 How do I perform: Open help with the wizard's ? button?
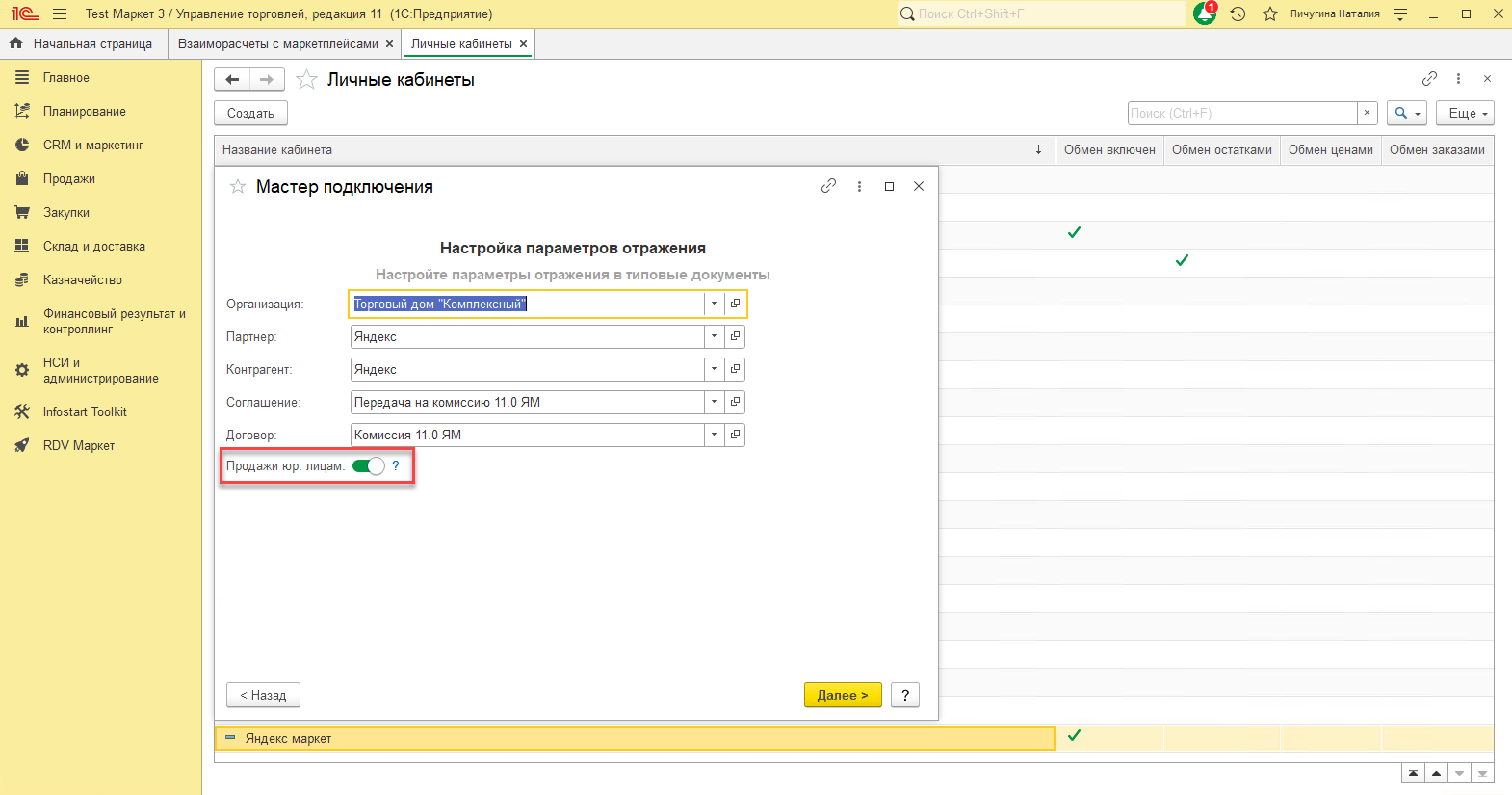point(905,695)
